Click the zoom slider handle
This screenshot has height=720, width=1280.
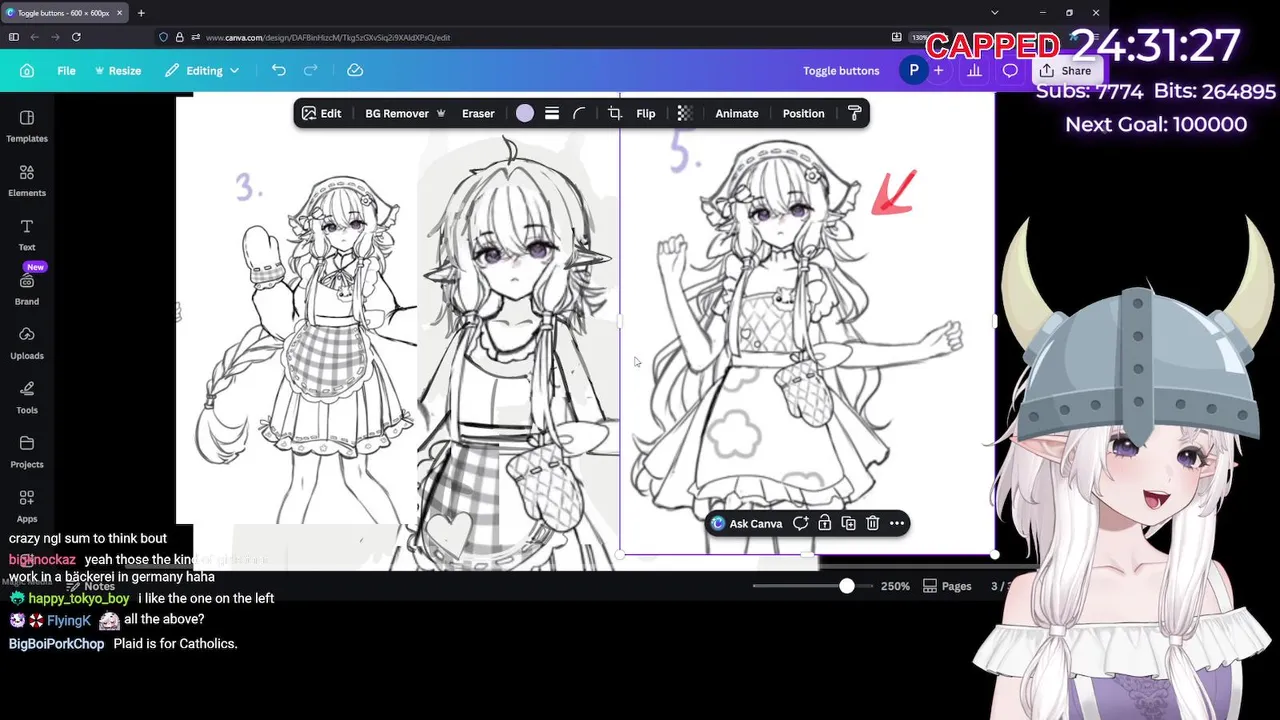point(847,586)
